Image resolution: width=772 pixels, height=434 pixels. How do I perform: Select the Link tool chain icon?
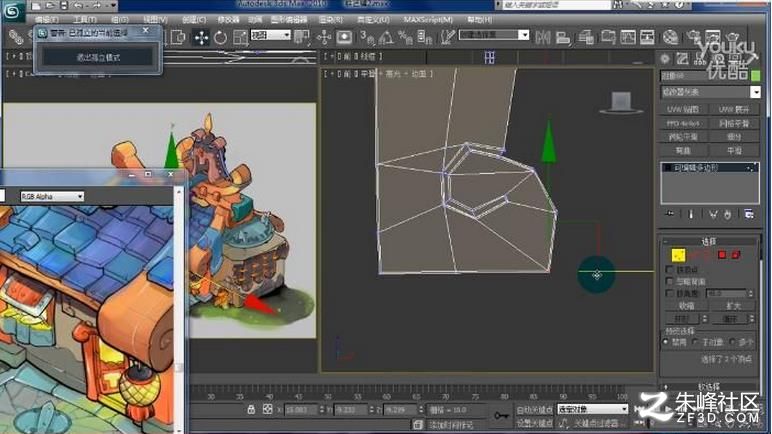click(x=16, y=37)
